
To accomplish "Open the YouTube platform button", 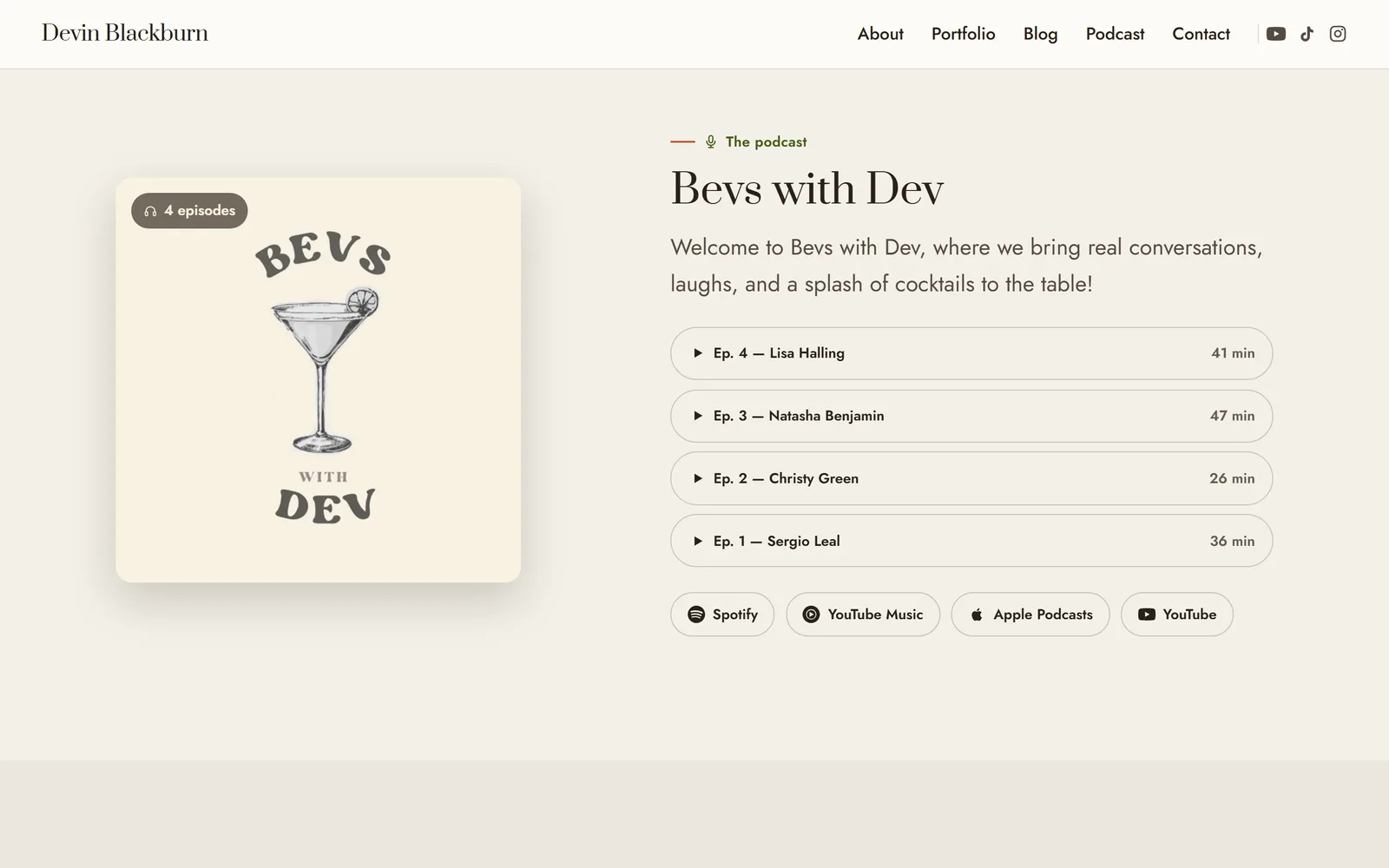I will pos(1177,615).
